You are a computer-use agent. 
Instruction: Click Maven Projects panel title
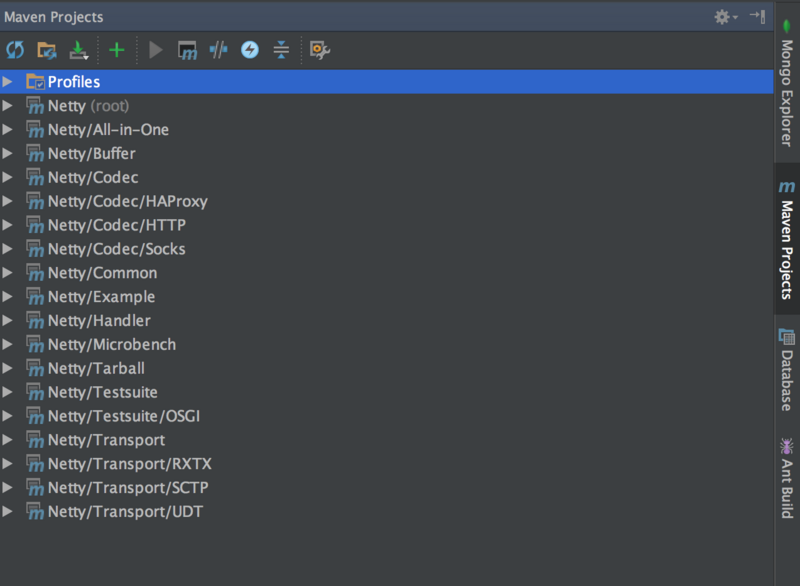coord(54,17)
